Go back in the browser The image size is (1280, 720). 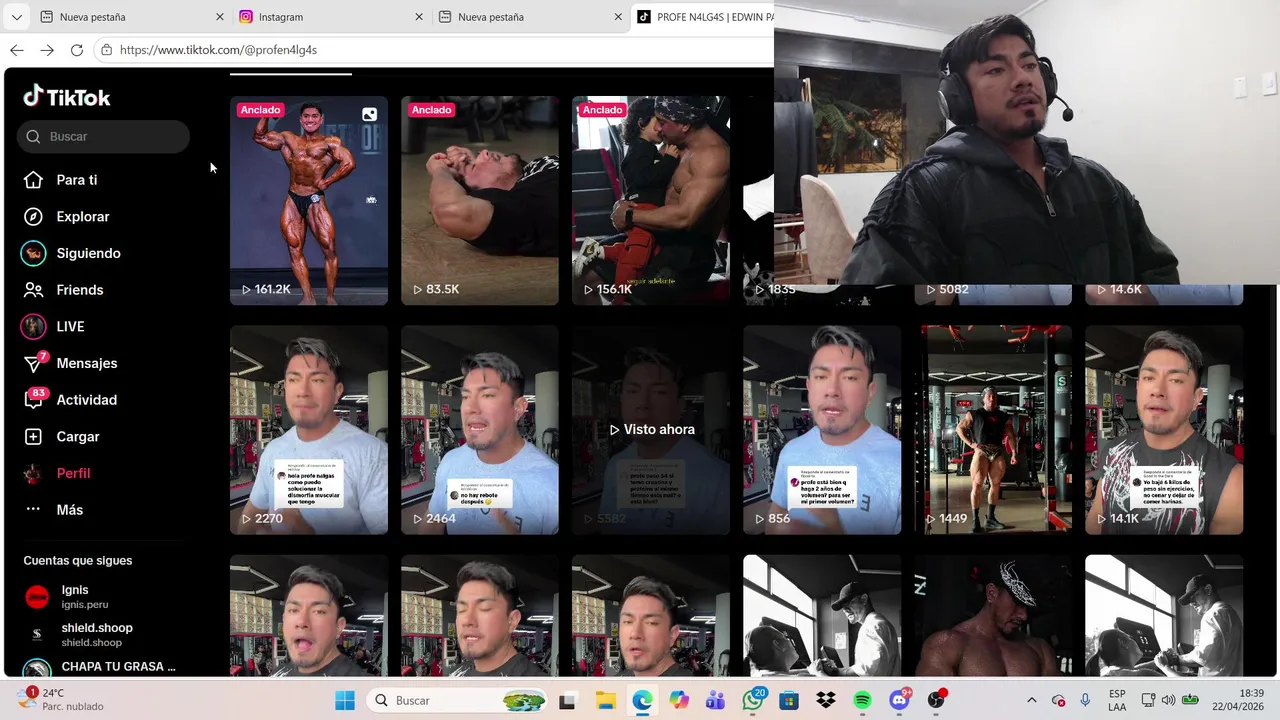pos(17,50)
